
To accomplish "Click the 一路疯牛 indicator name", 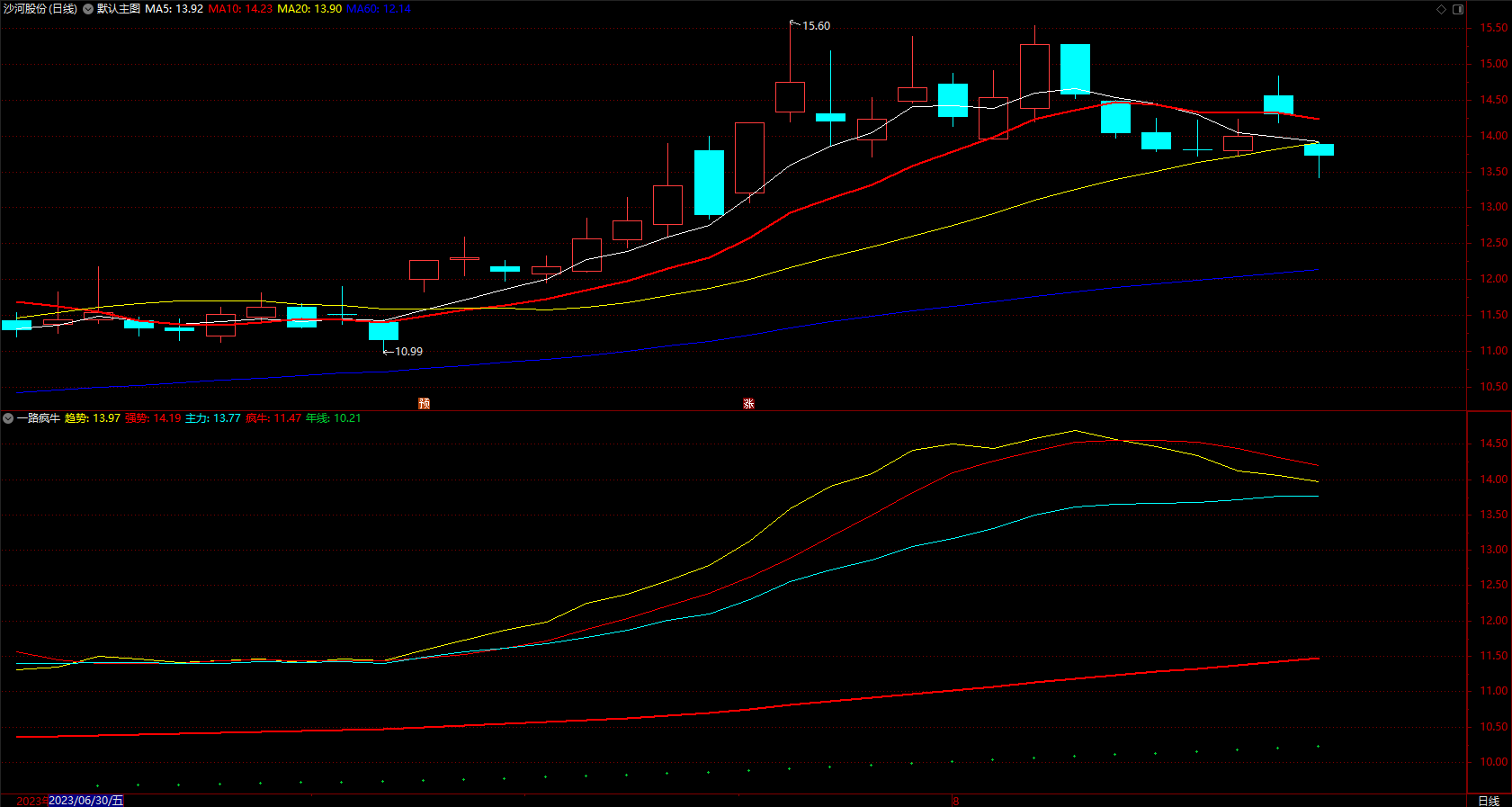I will 39,418.
